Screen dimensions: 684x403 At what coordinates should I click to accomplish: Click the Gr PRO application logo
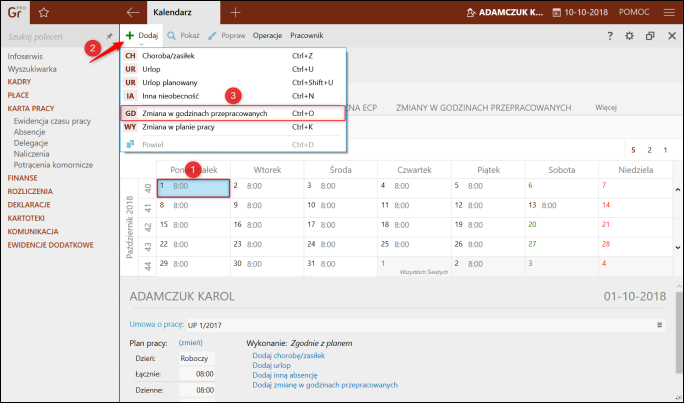[x=15, y=12]
